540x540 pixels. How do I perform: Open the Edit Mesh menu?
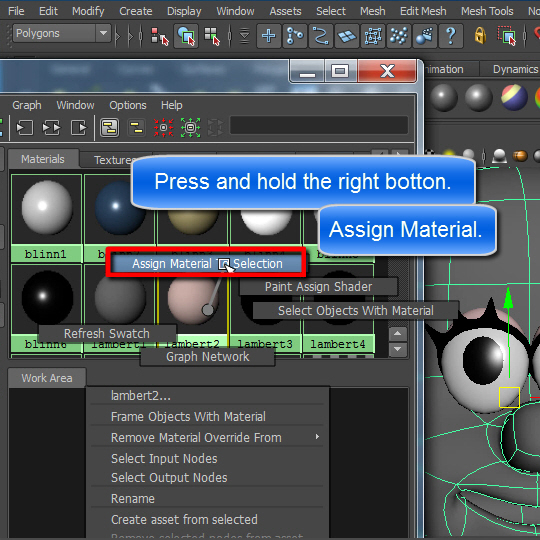[x=423, y=11]
